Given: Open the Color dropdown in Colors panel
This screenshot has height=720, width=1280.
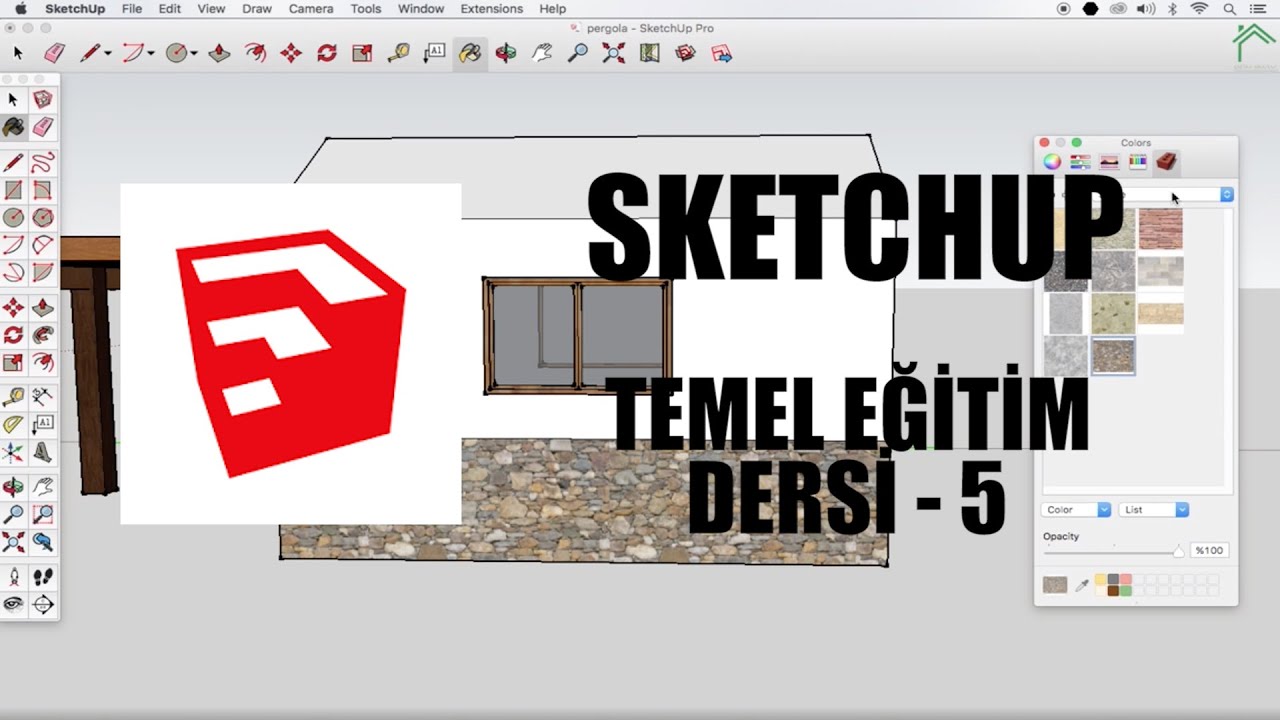Looking at the screenshot, I should click(1076, 510).
